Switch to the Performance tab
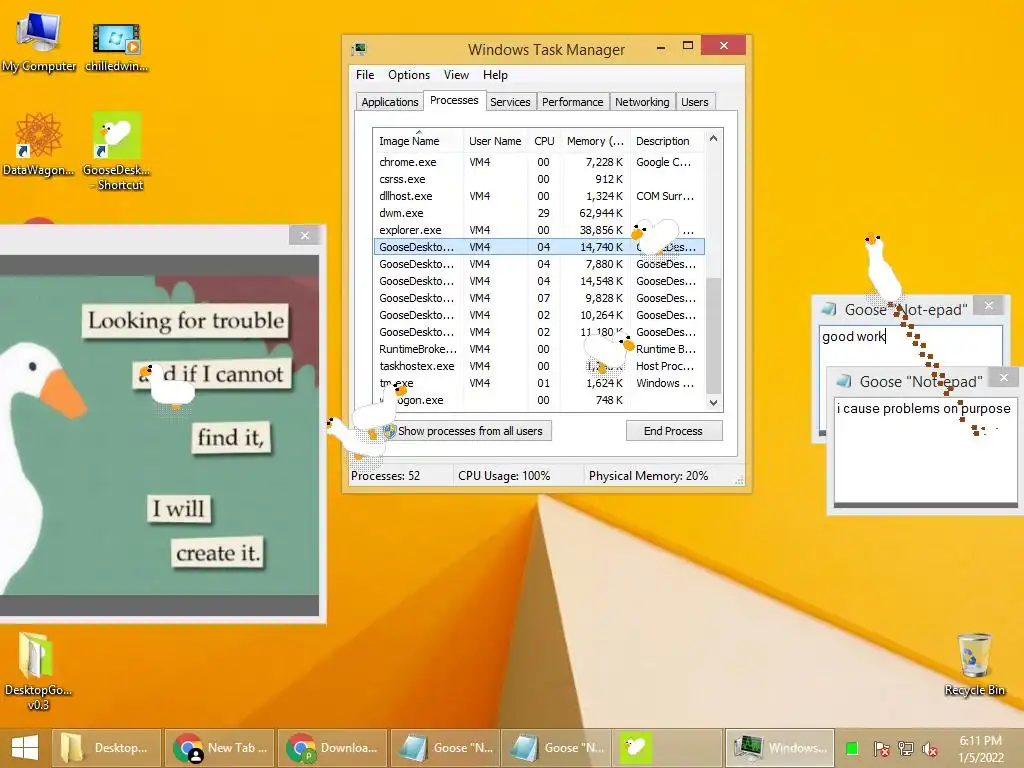1024x768 pixels. click(573, 102)
